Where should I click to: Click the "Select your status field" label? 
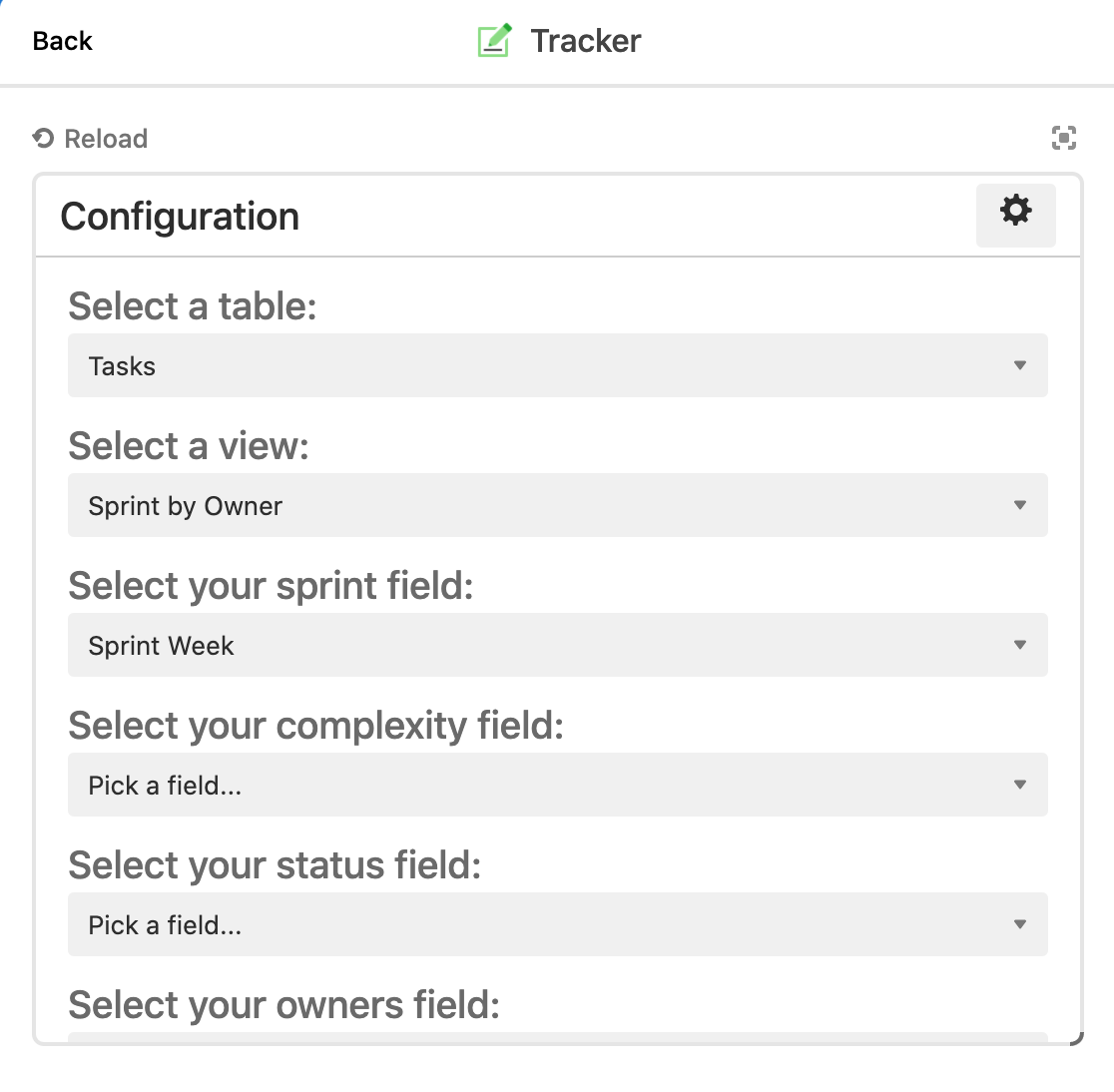pos(275,865)
